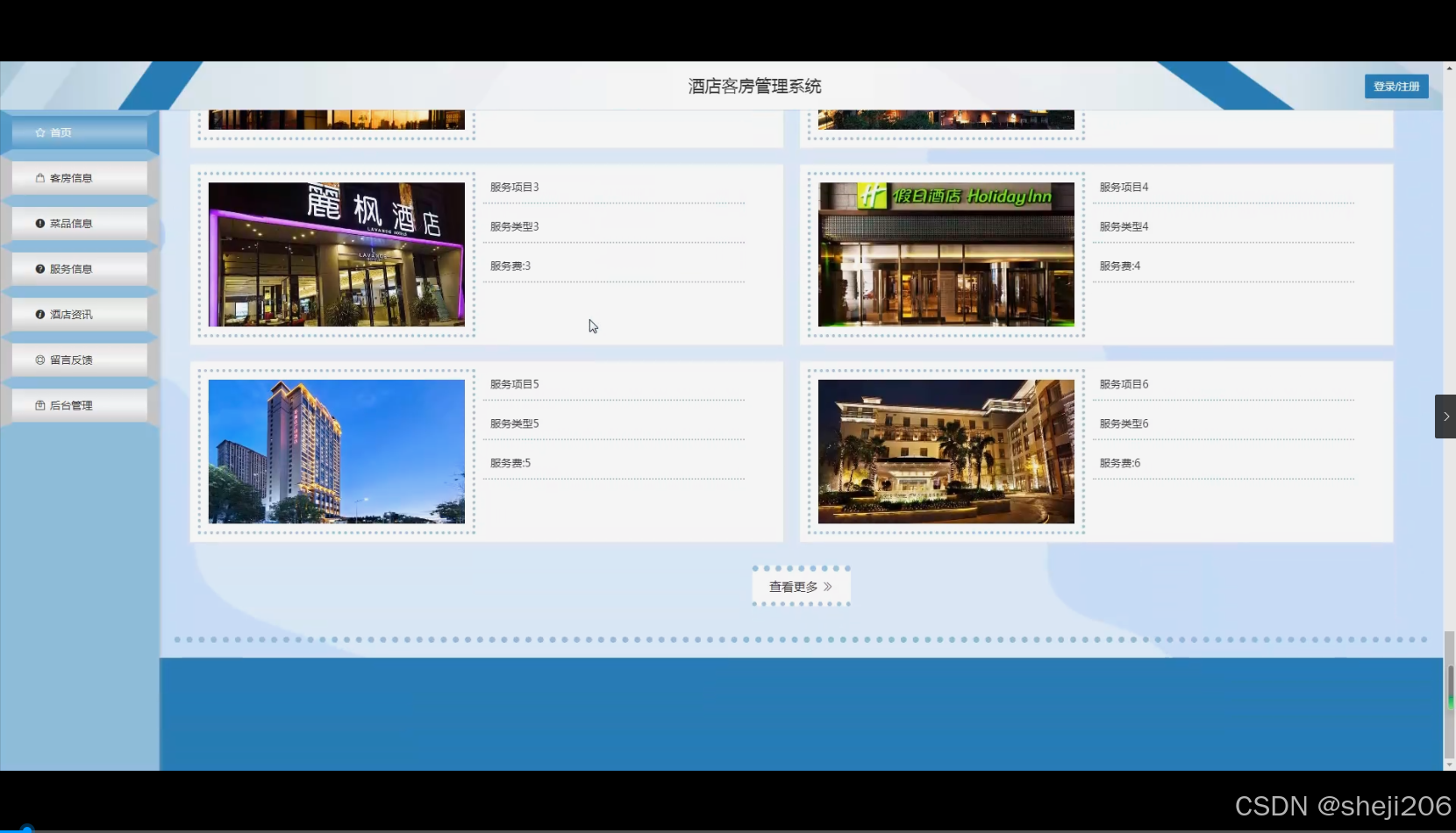Screen dimensions: 1456x833
Task: Click the 服务费:5 text
Action: pyautogui.click(x=510, y=464)
